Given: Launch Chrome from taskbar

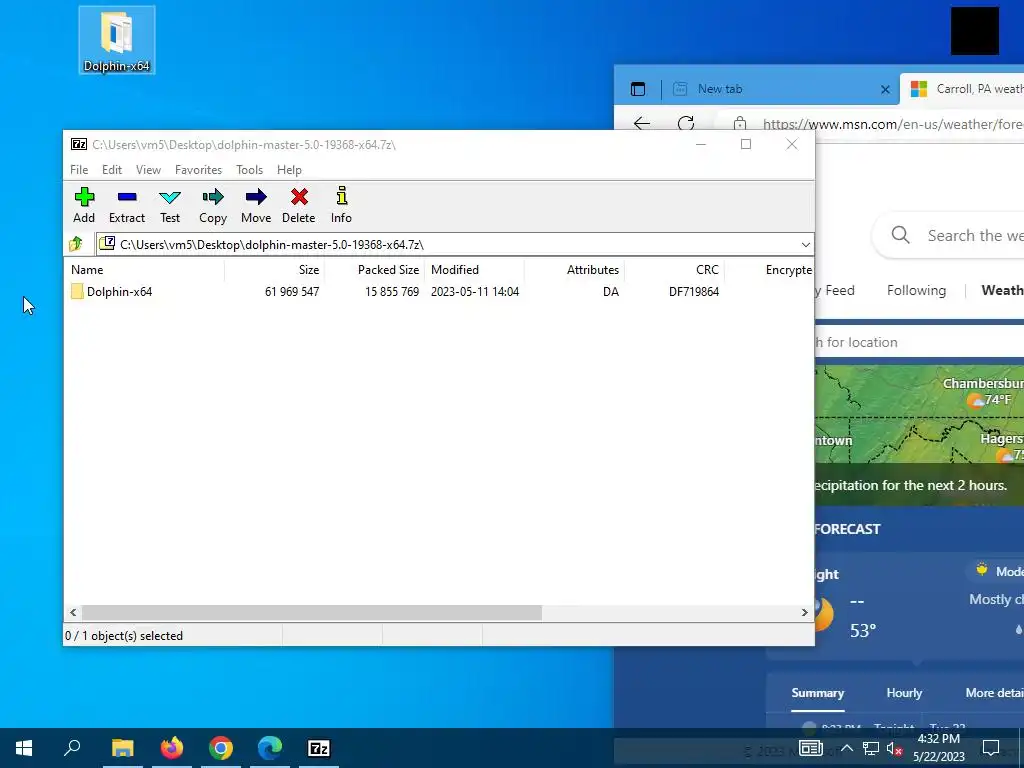Looking at the screenshot, I should point(221,748).
